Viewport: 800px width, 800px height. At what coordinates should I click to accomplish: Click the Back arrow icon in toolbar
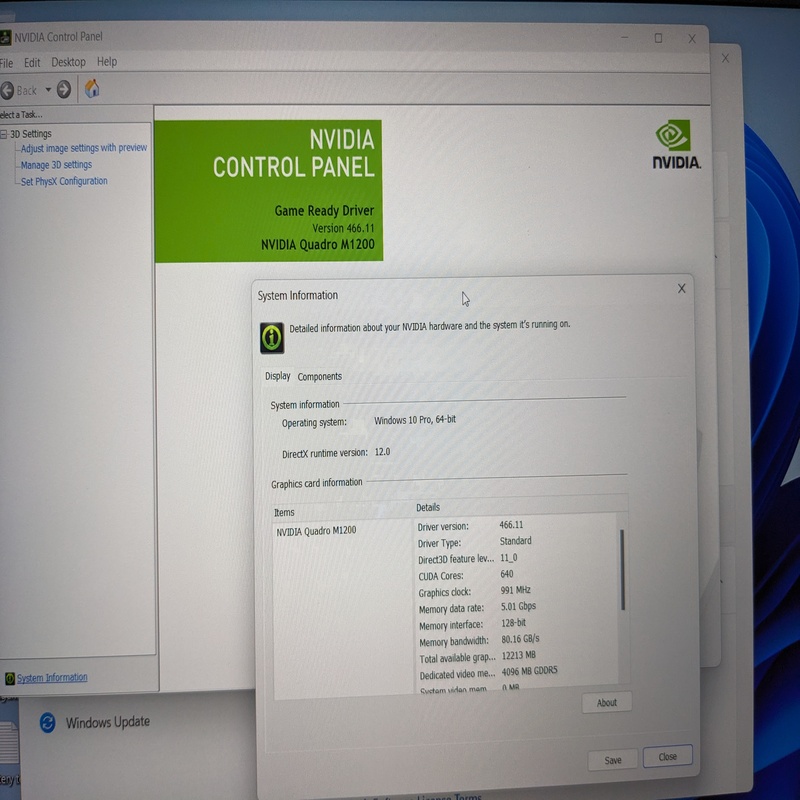(x=7, y=91)
